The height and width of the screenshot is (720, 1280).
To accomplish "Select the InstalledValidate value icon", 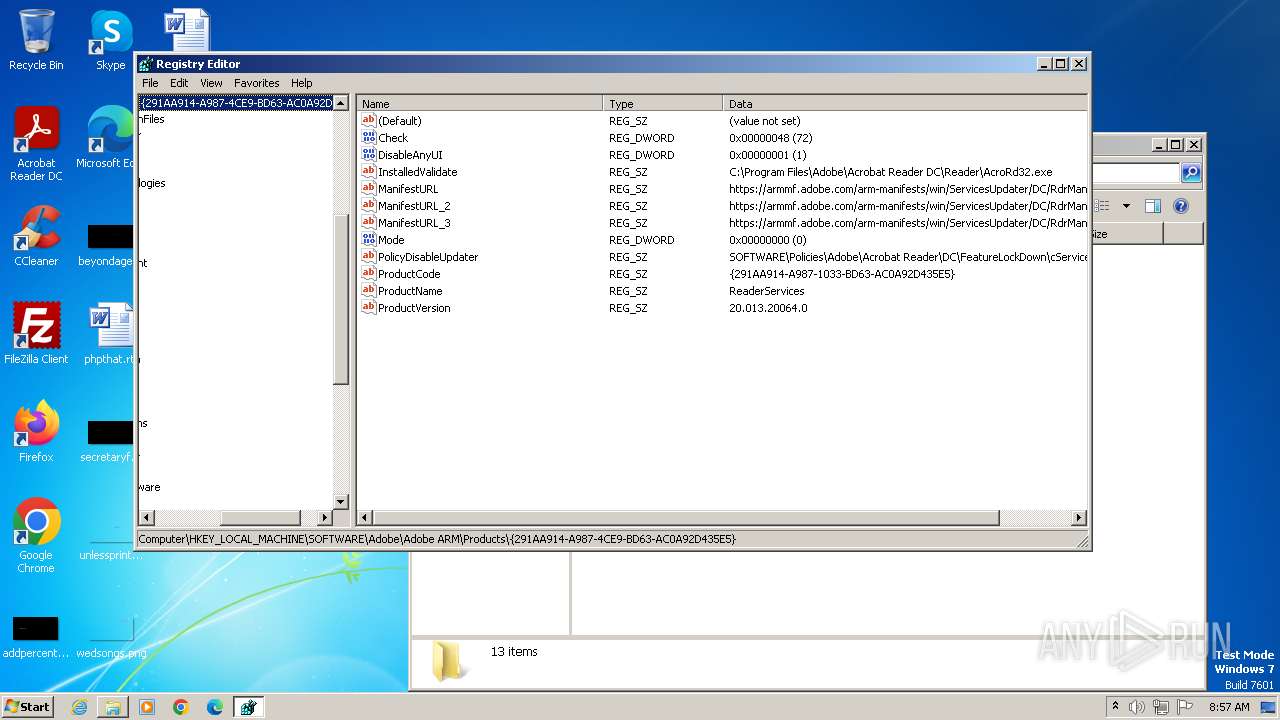I will [x=368, y=172].
